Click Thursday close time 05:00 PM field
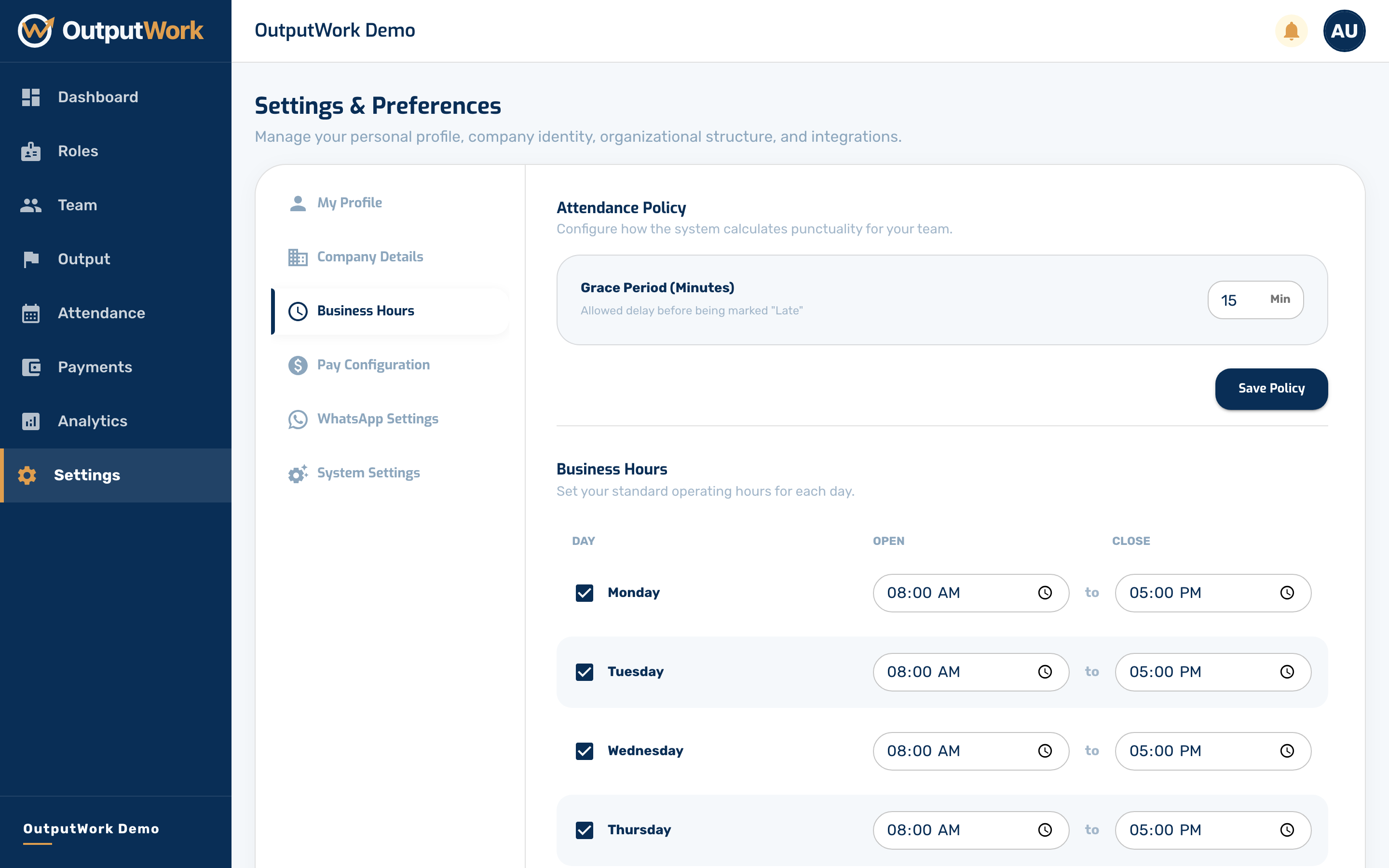Viewport: 1389px width, 868px height. [x=1213, y=831]
